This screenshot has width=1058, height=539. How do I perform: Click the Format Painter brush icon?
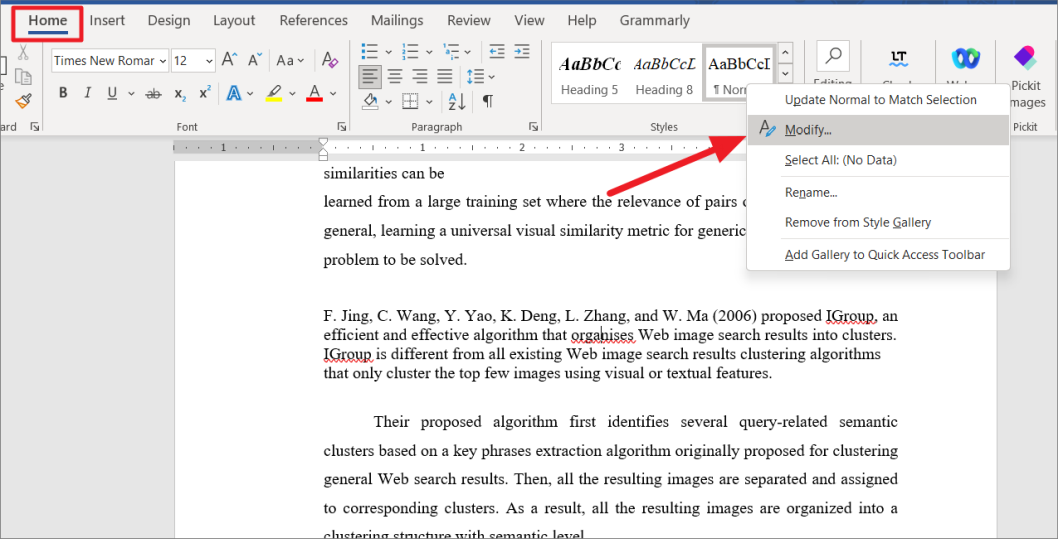[23, 101]
